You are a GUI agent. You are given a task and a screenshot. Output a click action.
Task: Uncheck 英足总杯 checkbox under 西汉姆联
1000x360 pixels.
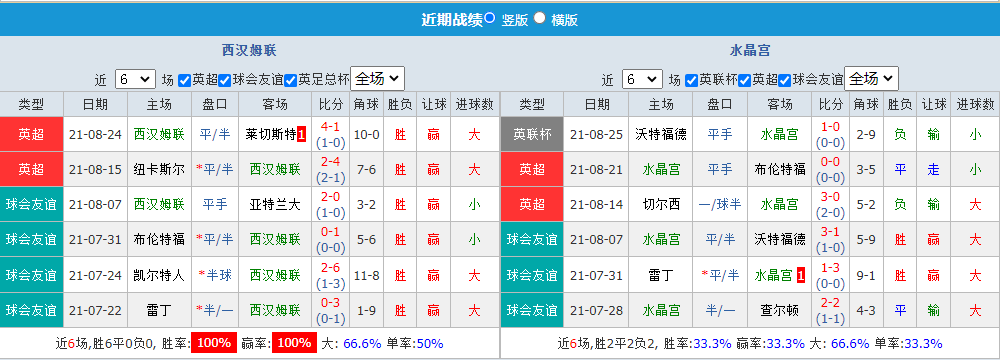tap(291, 80)
